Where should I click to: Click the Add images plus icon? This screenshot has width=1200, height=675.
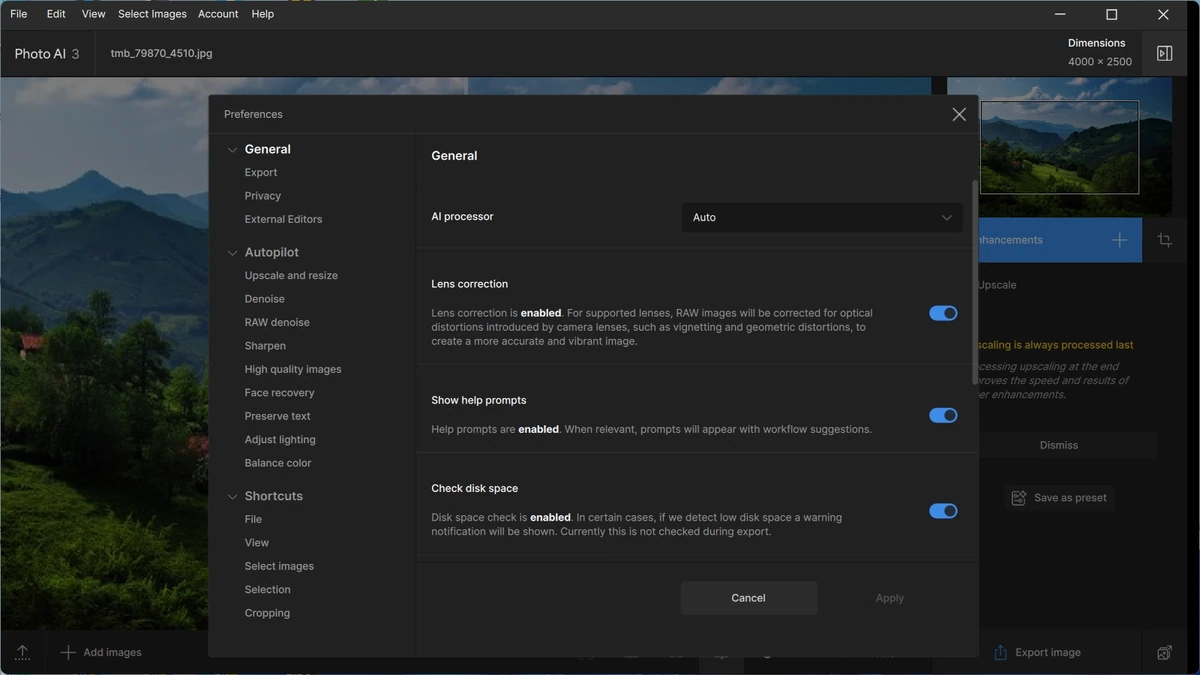68,652
